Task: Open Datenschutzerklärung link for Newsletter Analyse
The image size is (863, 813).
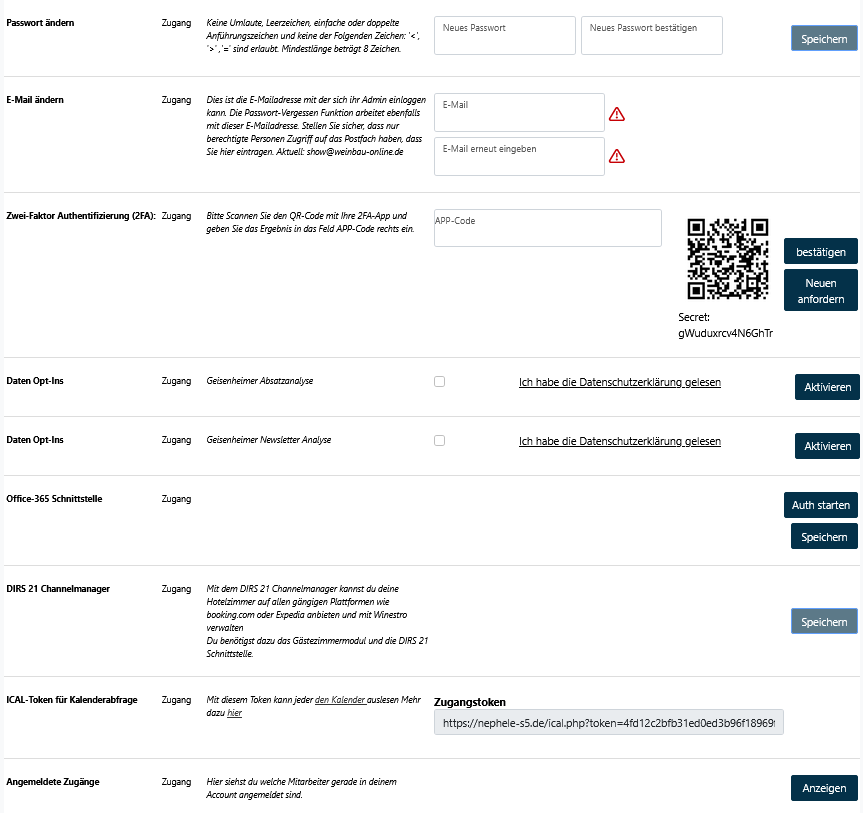Action: pos(619,441)
